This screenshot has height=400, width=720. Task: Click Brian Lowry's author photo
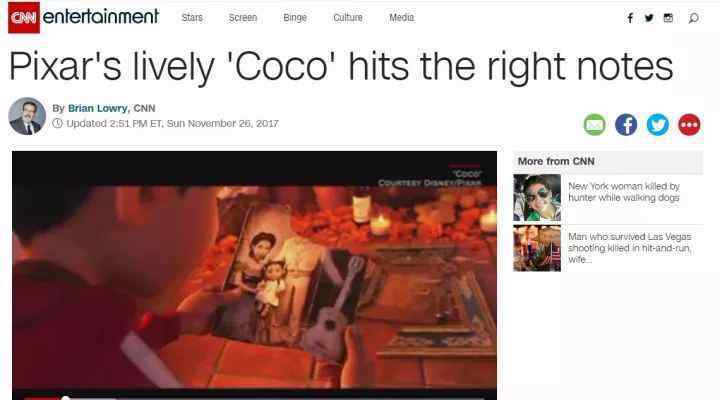(x=27, y=116)
